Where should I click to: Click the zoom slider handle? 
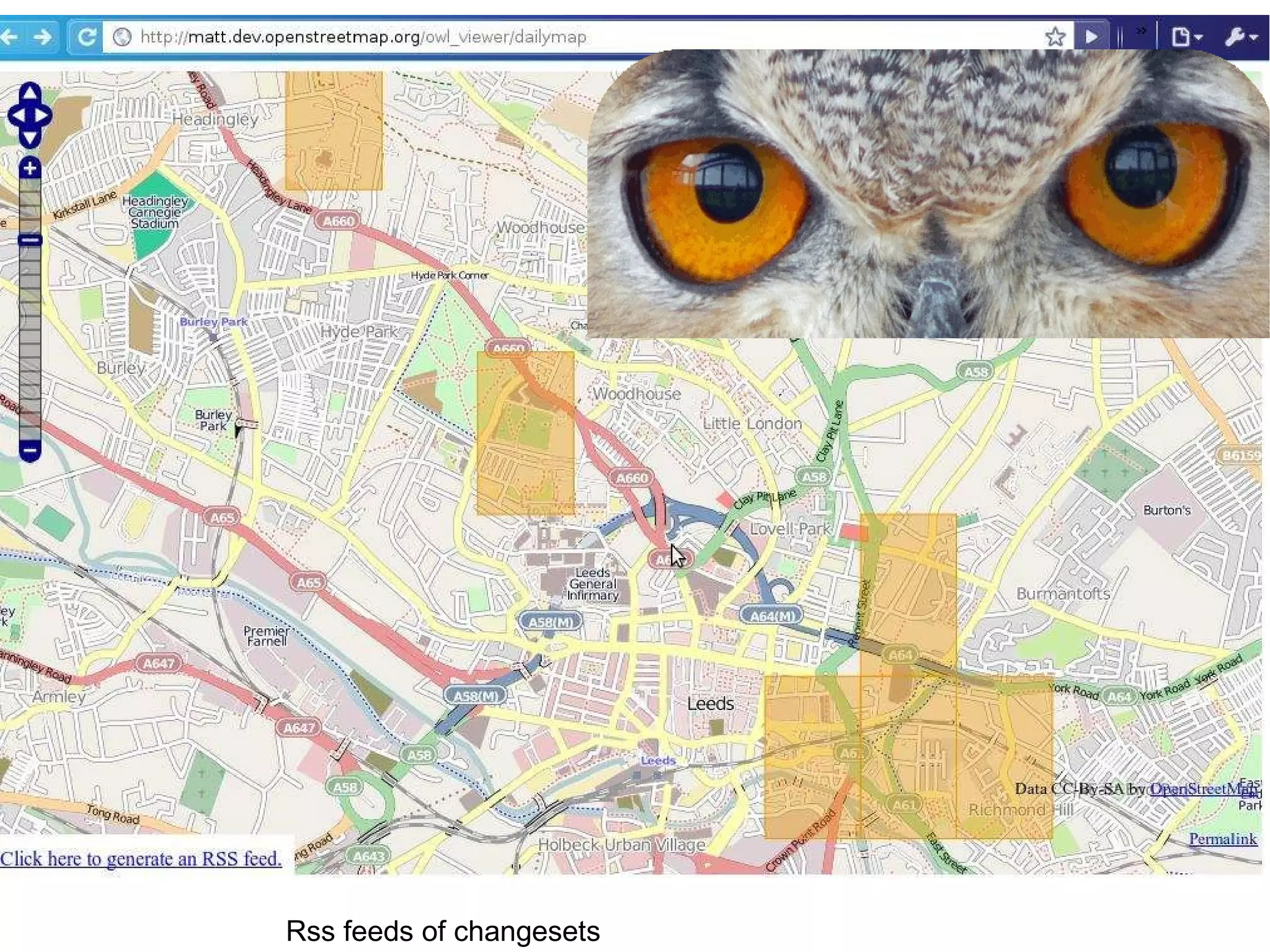tap(30, 240)
